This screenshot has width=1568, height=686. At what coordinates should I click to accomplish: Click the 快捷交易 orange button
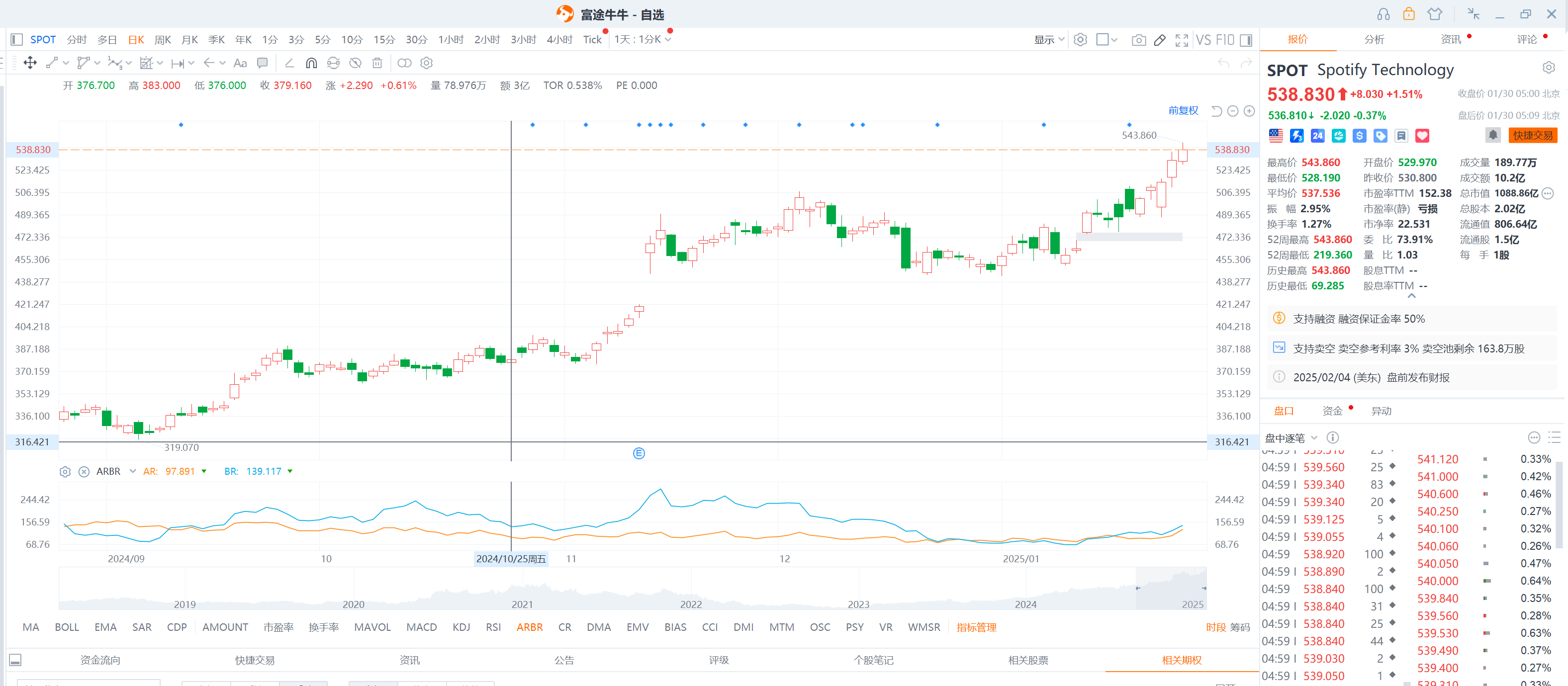(x=1533, y=135)
